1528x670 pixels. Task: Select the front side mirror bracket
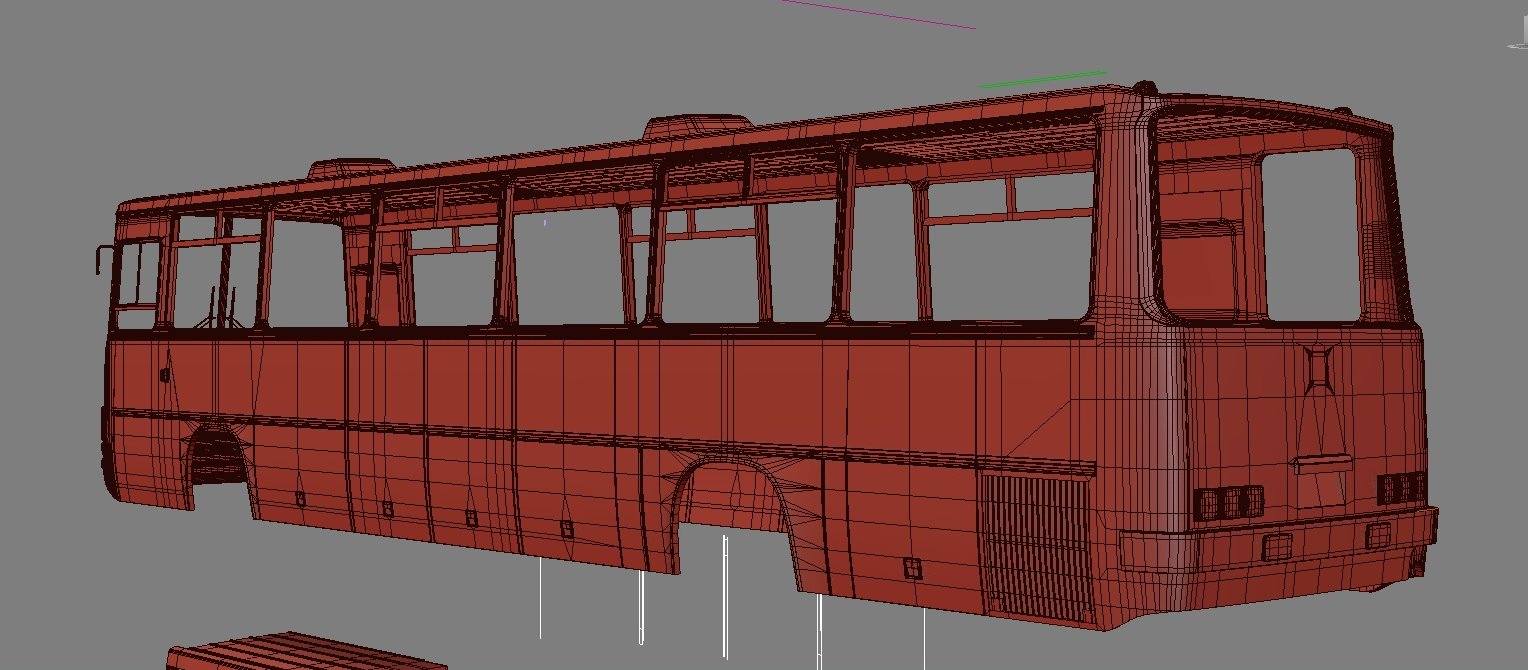(100, 258)
